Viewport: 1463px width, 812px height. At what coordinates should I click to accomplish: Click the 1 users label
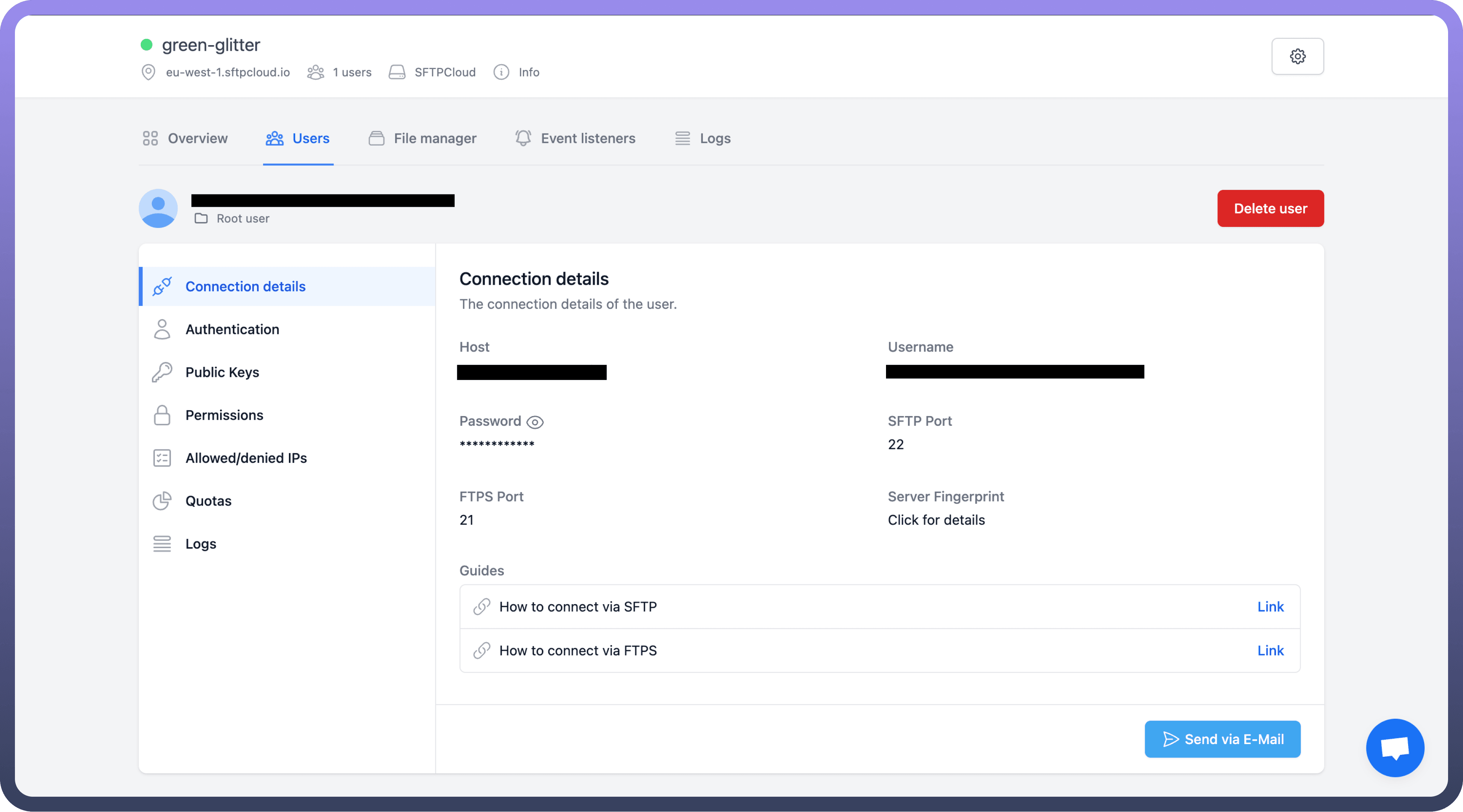(x=352, y=72)
